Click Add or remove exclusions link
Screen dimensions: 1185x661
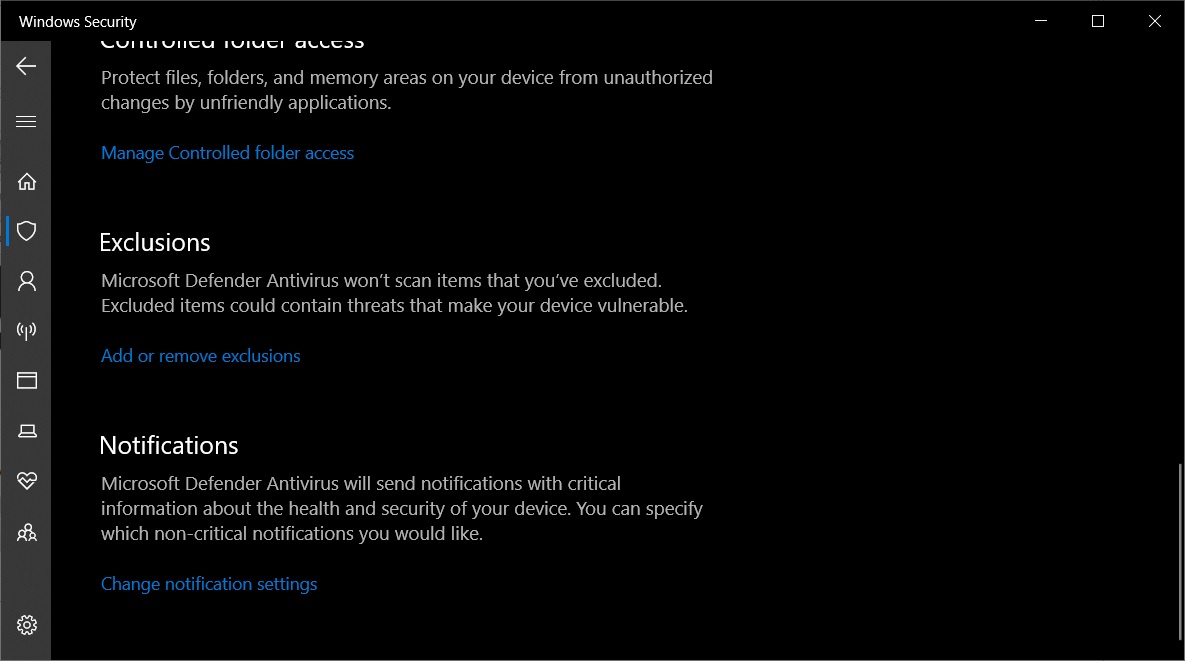coord(200,356)
